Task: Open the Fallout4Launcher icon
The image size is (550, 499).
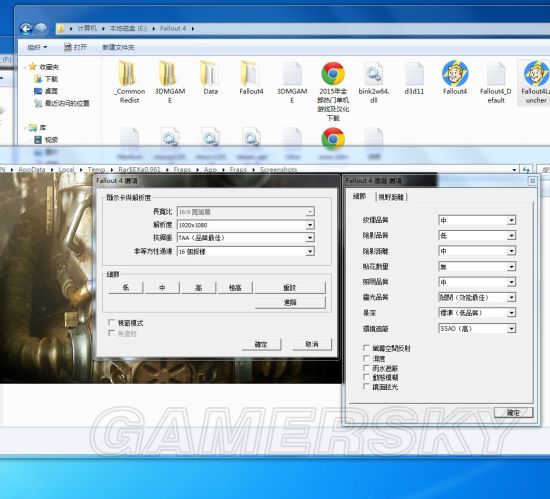Action: point(535,74)
